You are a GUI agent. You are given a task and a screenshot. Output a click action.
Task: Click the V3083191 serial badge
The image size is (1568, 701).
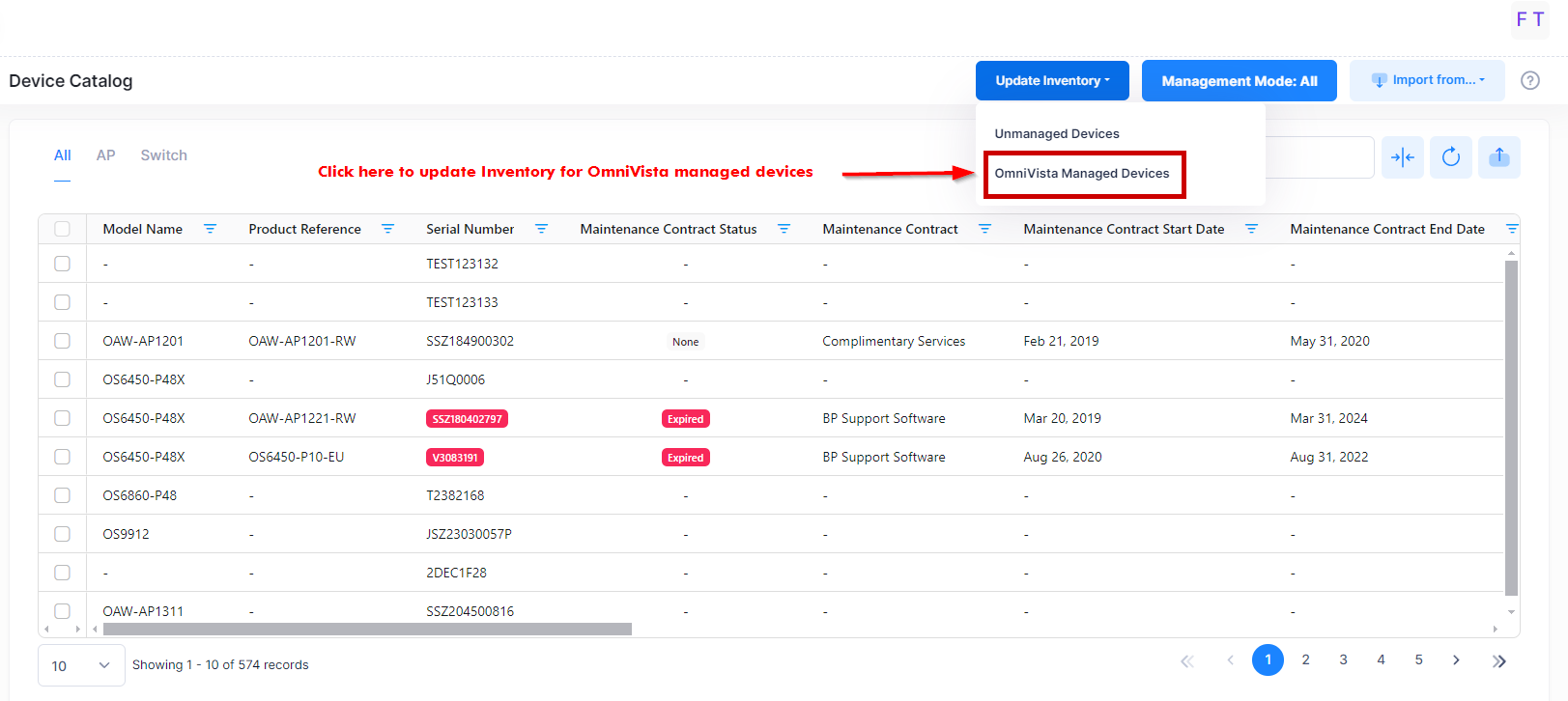455,458
